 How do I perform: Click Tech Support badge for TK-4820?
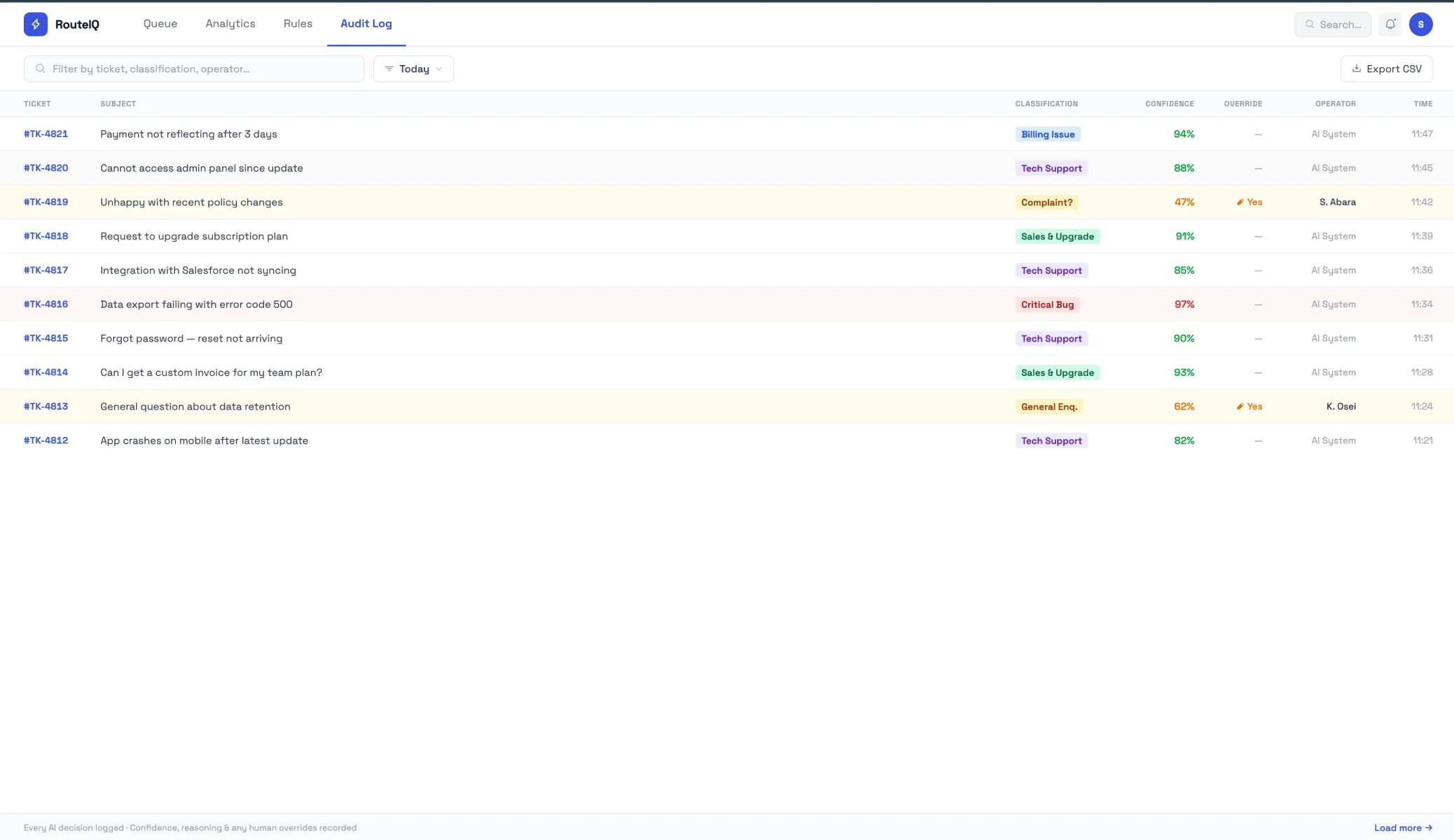(x=1051, y=168)
